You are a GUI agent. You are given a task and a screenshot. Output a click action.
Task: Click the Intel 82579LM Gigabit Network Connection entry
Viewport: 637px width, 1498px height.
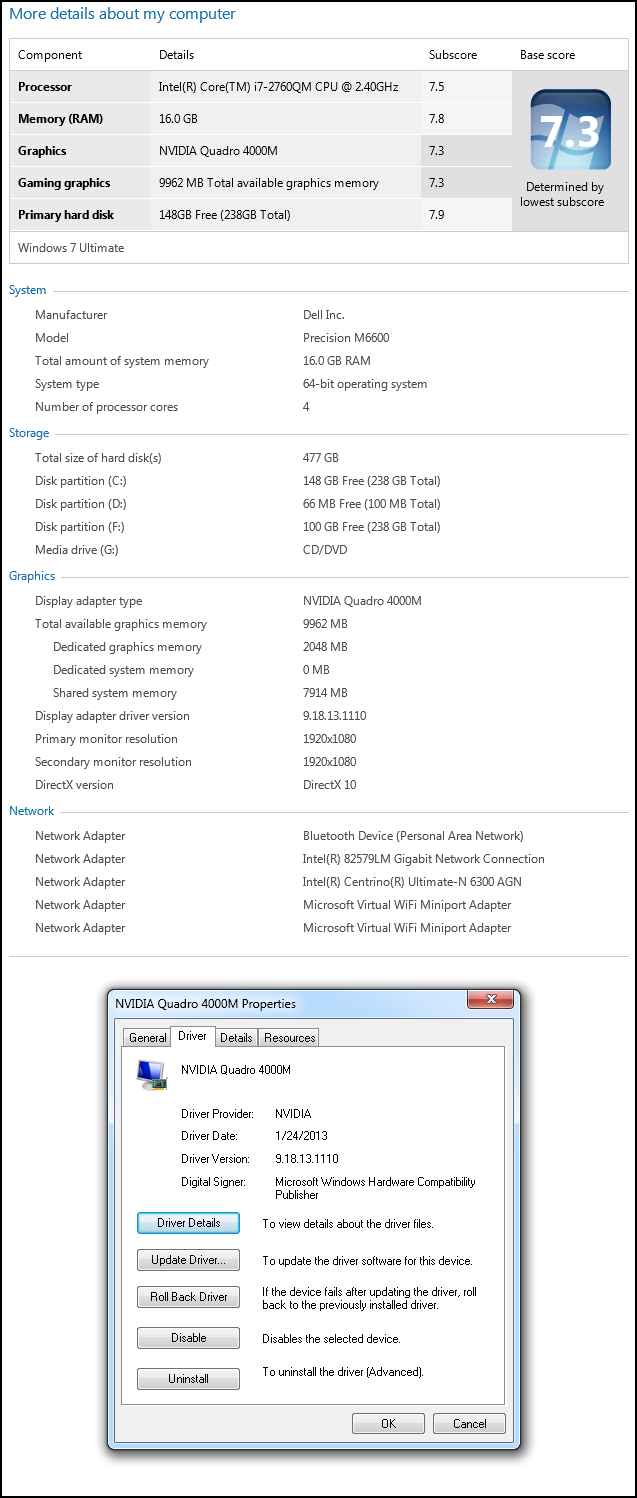[x=424, y=859]
